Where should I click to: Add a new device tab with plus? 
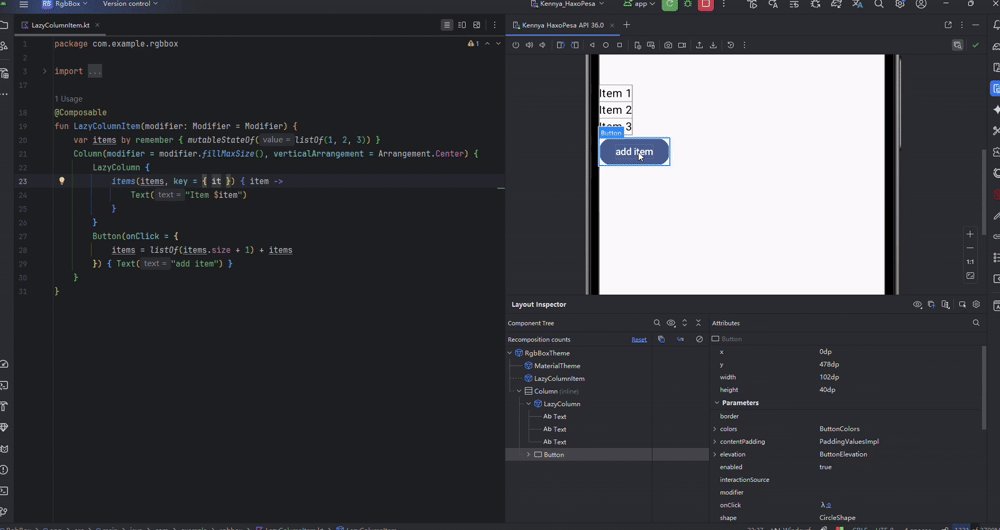coord(626,26)
